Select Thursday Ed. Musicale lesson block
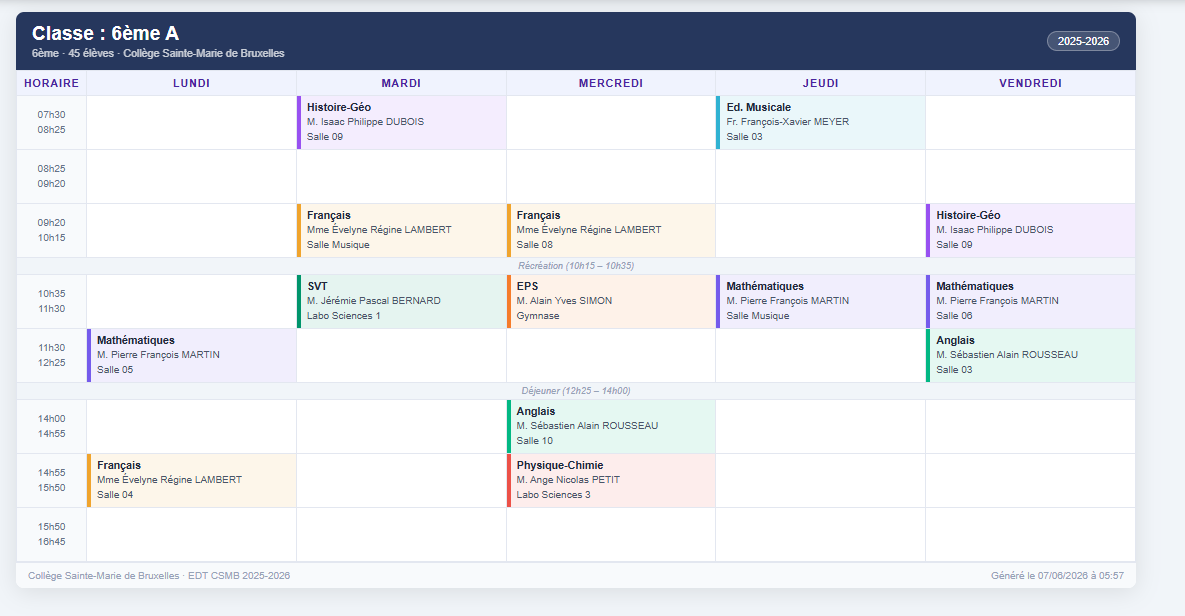The image size is (1185, 616). coord(821,122)
